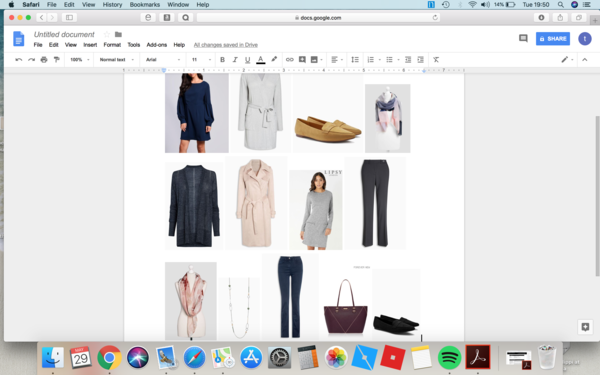600x375 pixels.
Task: Click the Undo icon in Docs toolbar
Action: point(18,60)
